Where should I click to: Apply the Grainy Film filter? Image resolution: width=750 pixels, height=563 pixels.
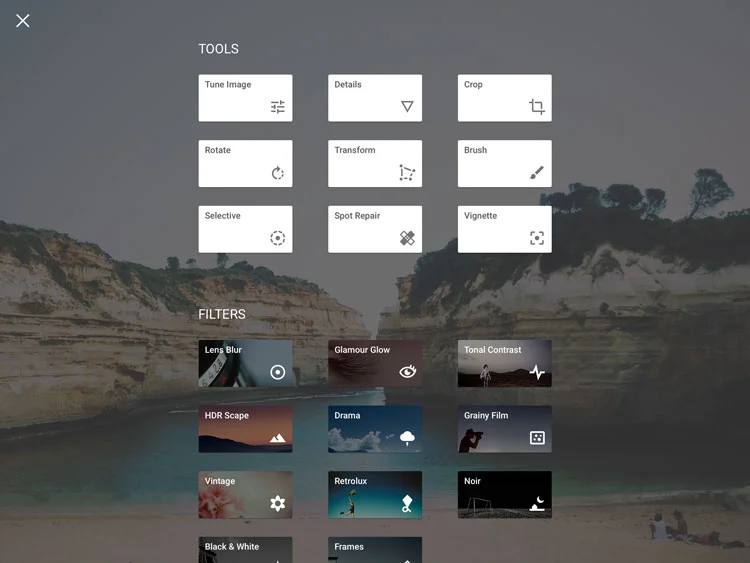point(505,429)
